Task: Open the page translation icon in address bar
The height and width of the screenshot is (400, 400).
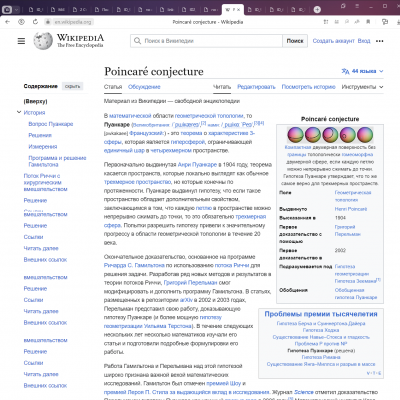Action: point(357,22)
